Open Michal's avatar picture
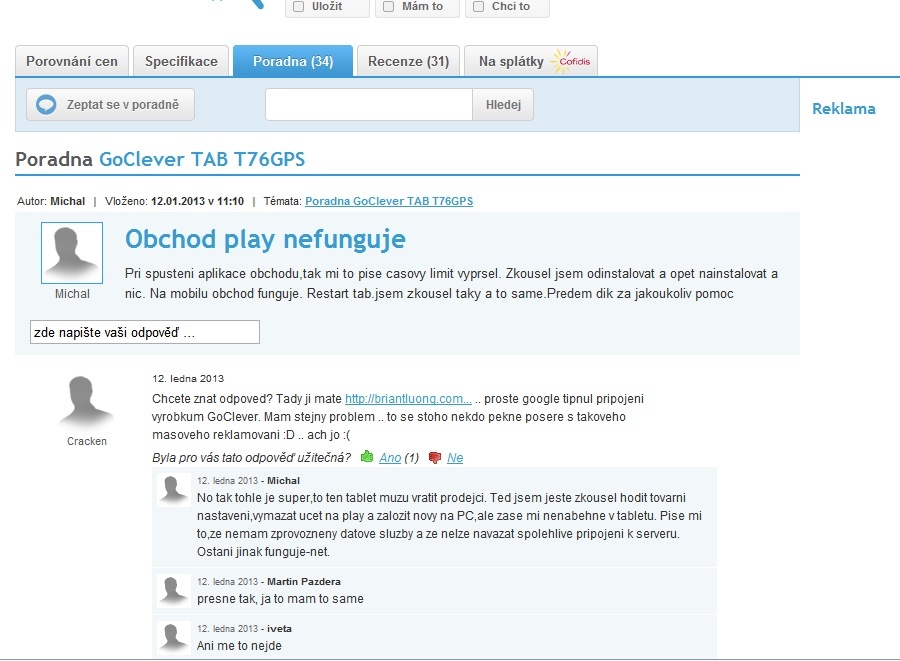 tap(70, 254)
